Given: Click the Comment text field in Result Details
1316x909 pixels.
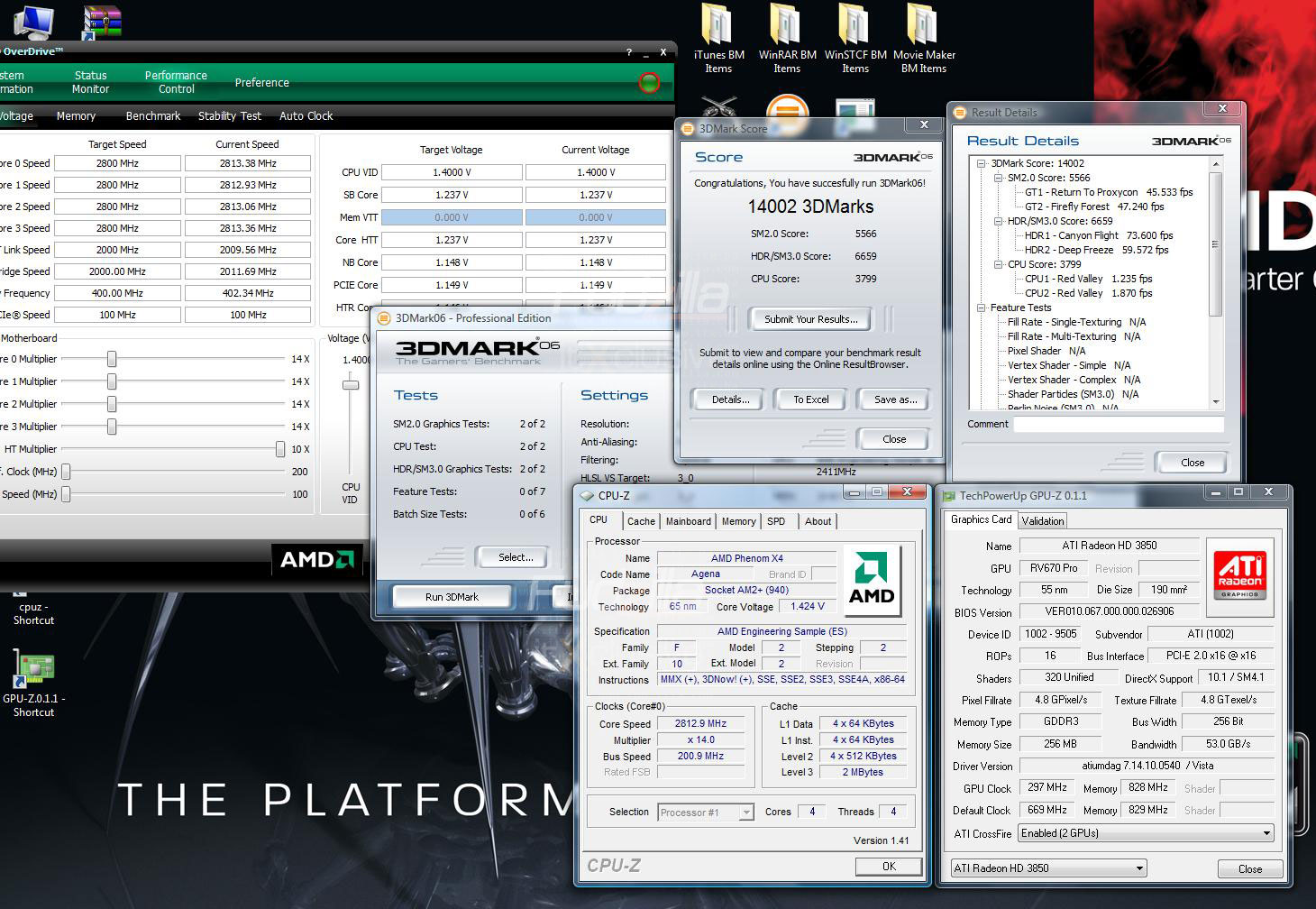Looking at the screenshot, I should (x=1118, y=424).
